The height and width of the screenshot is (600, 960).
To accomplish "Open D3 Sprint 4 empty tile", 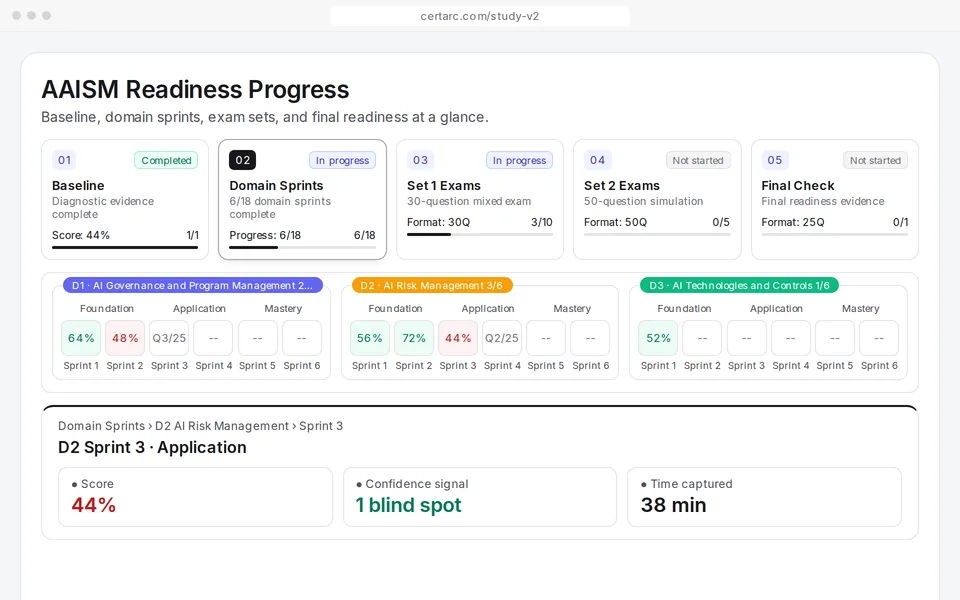I will coord(790,338).
